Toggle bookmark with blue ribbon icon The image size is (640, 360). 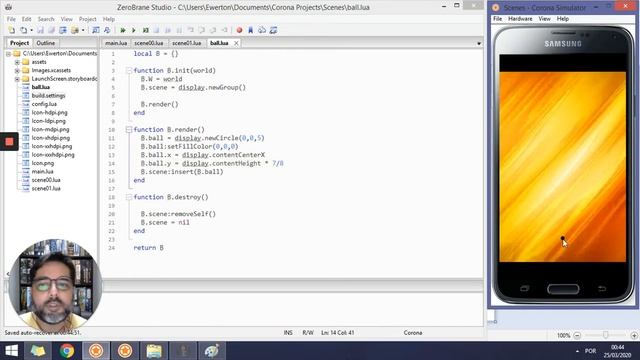coord(251,30)
